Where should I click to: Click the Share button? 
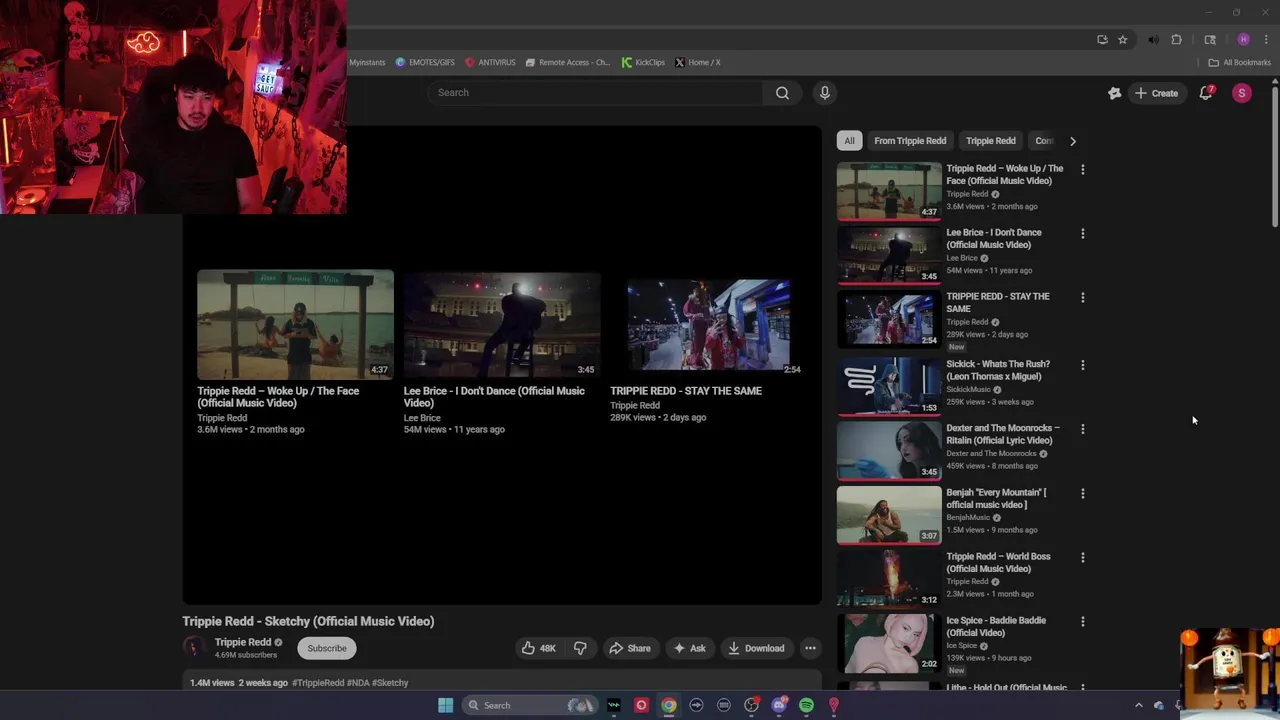pos(630,648)
